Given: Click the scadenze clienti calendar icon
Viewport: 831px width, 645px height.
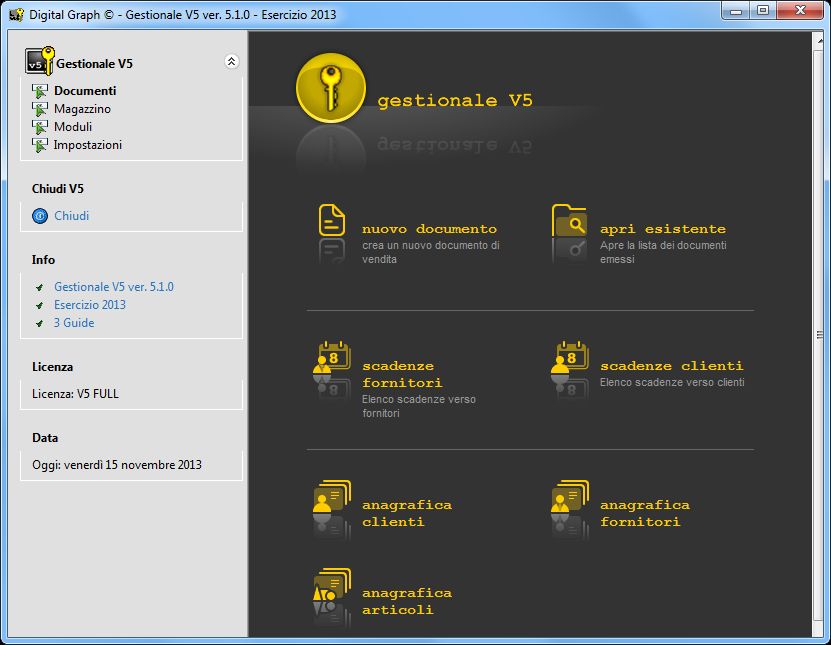Looking at the screenshot, I should pos(570,358).
